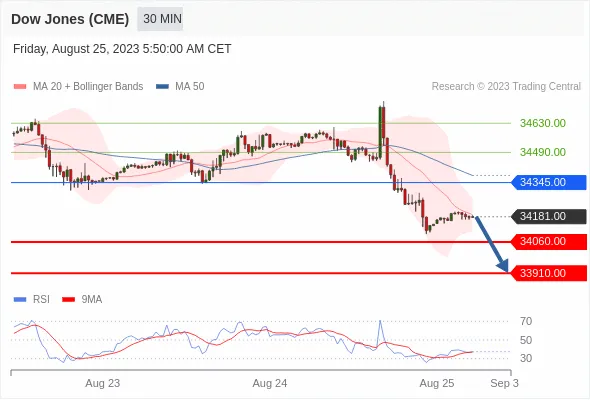Click the red 33910.00 support price tag
This screenshot has height=400, width=590.
[549, 273]
